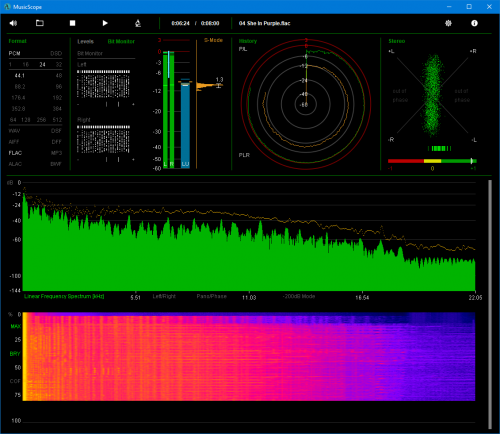Click the History label above the circle
The height and width of the screenshot is (434, 500).
click(x=248, y=41)
